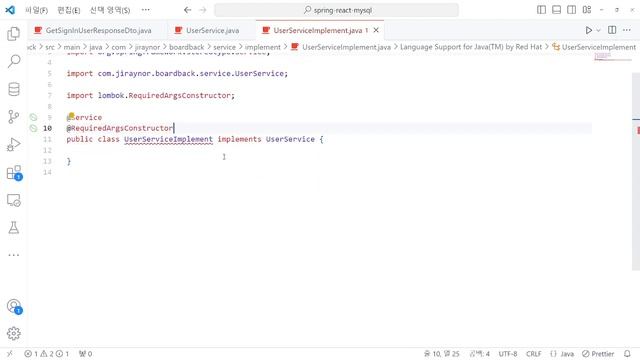640x360 pixels.
Task: Click the minimap code preview
Action: click(x=613, y=57)
